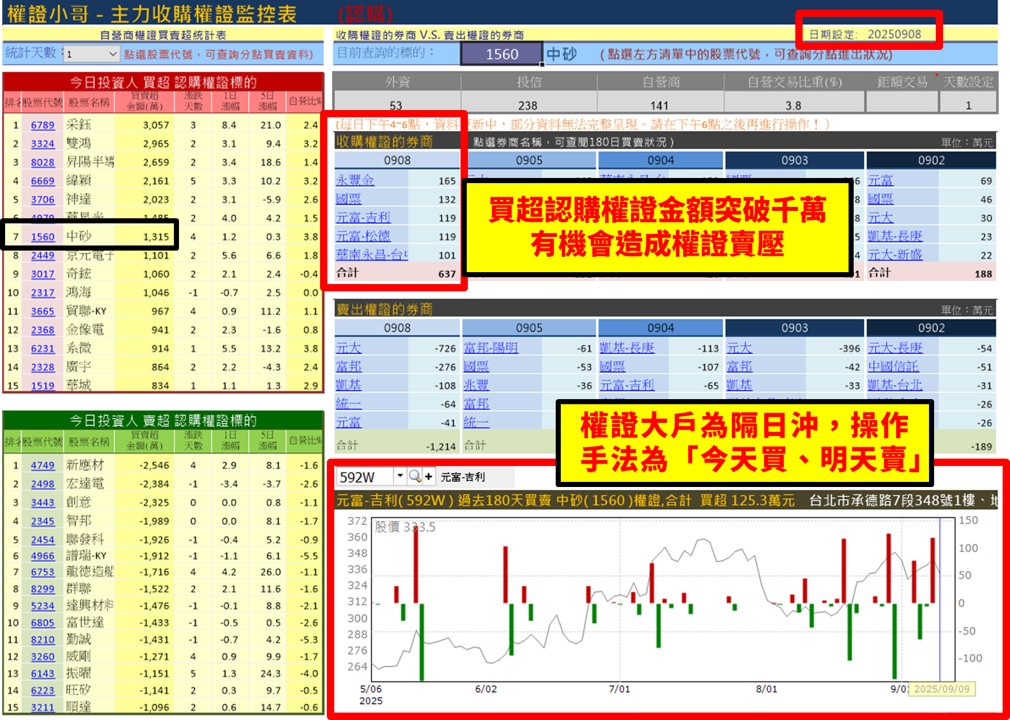The image size is (1010, 720).
Task: Open stock code 3443 創意 link
Action: (x=43, y=502)
